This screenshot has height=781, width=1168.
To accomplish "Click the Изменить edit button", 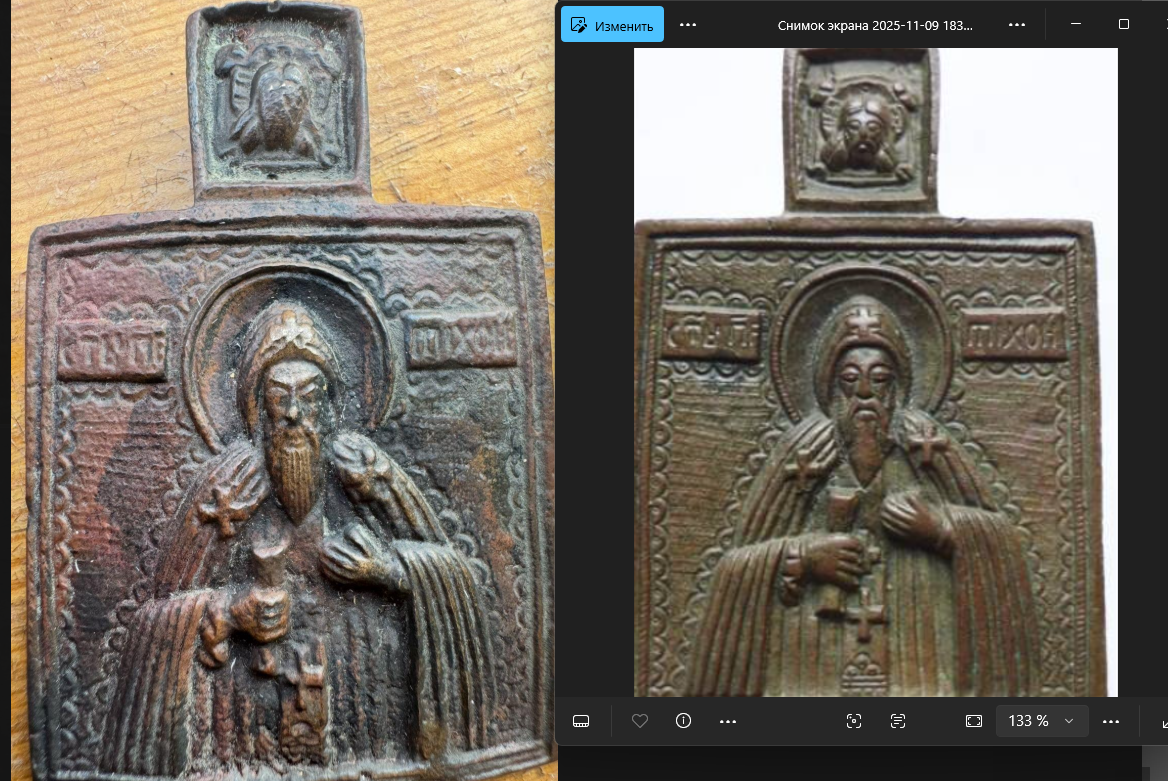I will coord(612,25).
